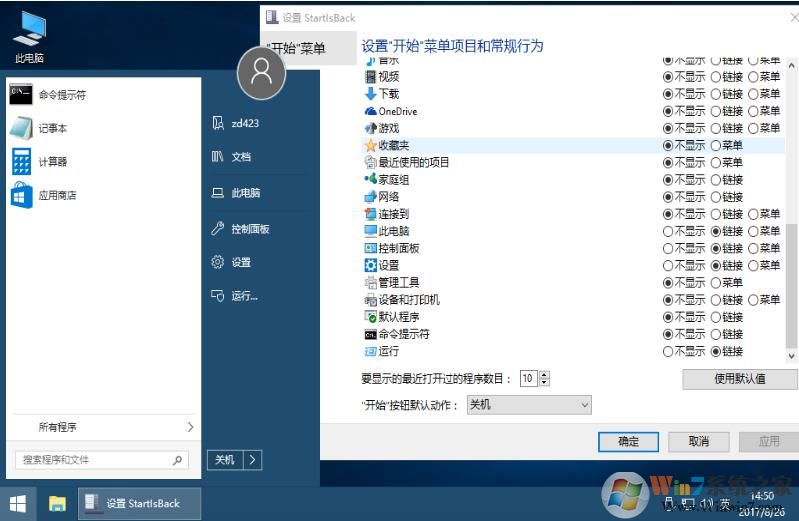The height and width of the screenshot is (521, 799).
Task: Increase recent programs count stepper
Action: [x=544, y=375]
